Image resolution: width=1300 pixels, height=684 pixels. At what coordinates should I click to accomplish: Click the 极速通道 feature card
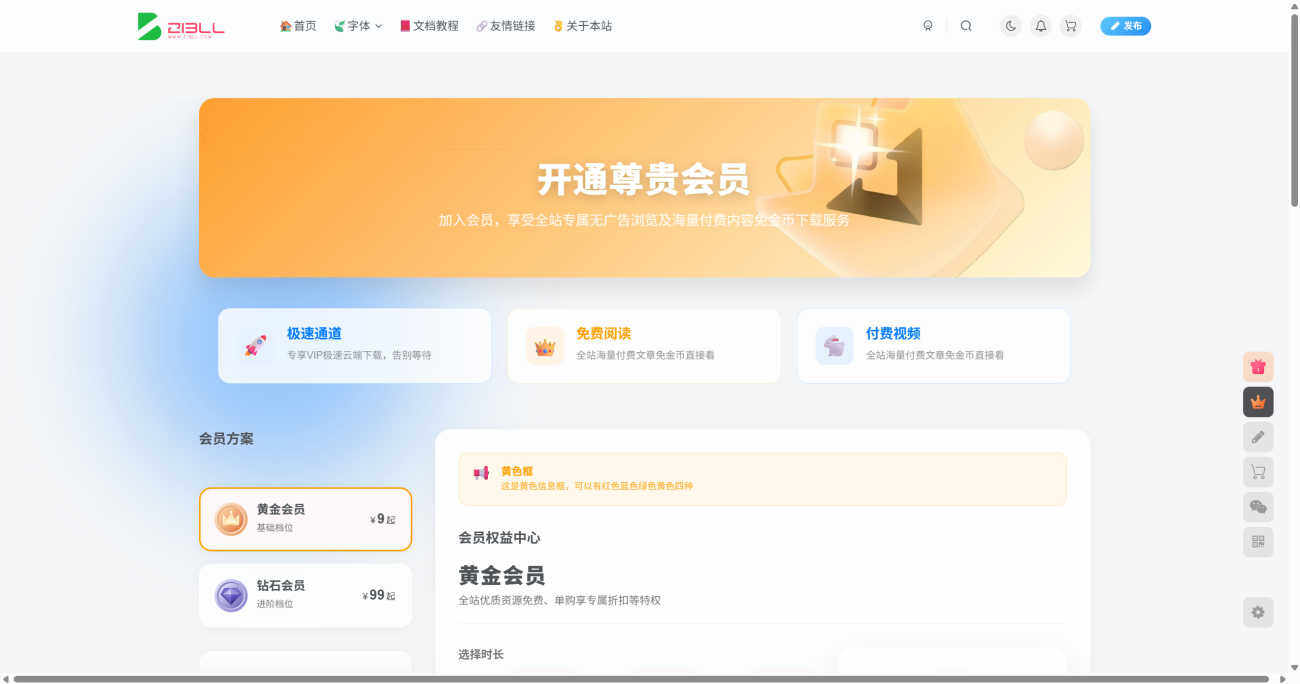click(354, 345)
